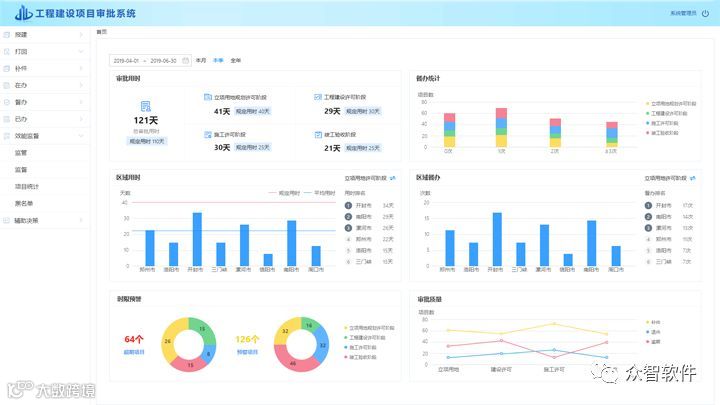Expand the 在办 menu chevron
The image size is (720, 405).
(81, 85)
